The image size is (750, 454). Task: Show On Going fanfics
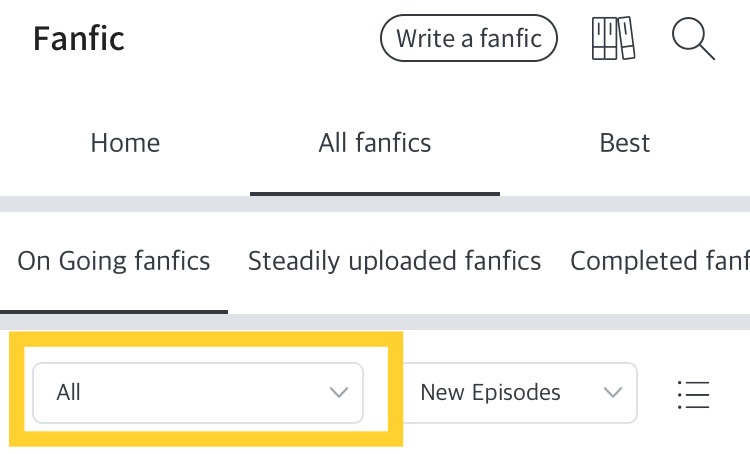coord(114,262)
